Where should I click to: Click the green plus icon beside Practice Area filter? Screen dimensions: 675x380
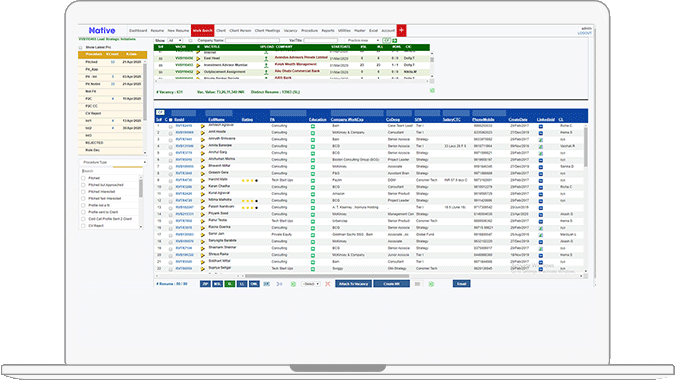click(394, 40)
